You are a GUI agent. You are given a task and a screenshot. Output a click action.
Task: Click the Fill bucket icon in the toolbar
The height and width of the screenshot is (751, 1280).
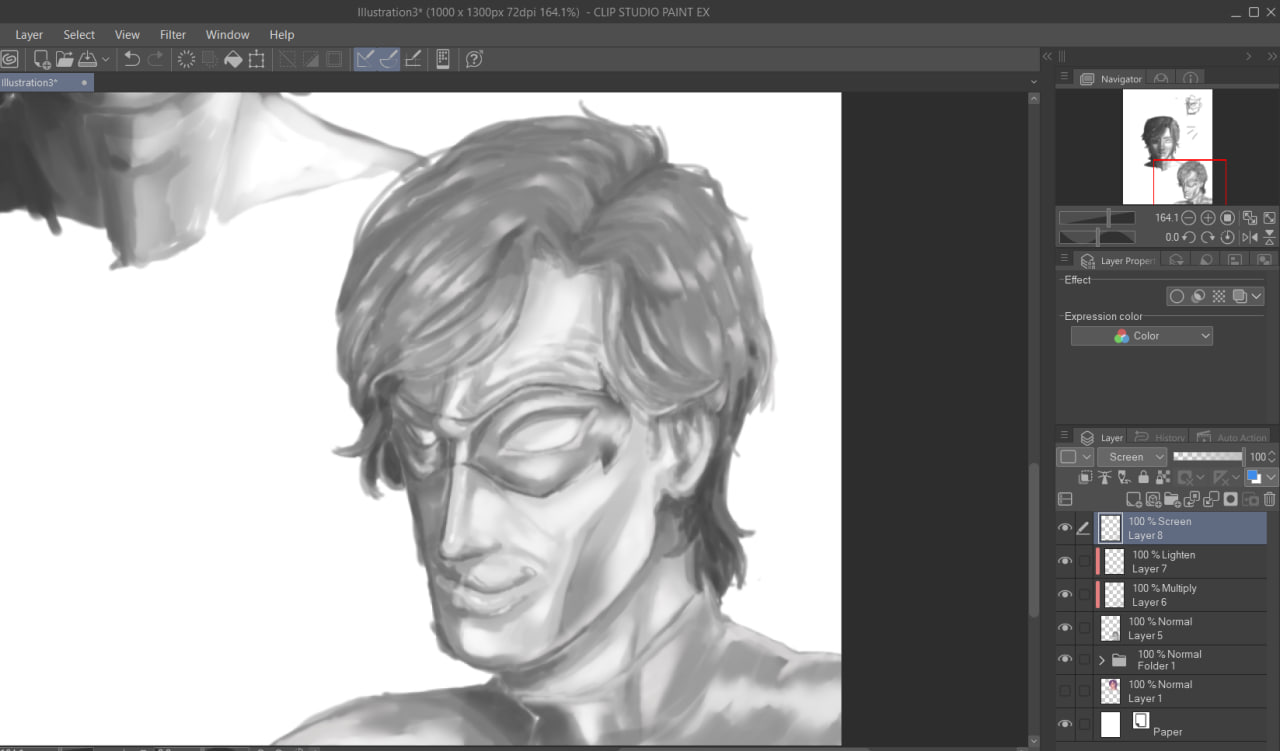point(233,60)
